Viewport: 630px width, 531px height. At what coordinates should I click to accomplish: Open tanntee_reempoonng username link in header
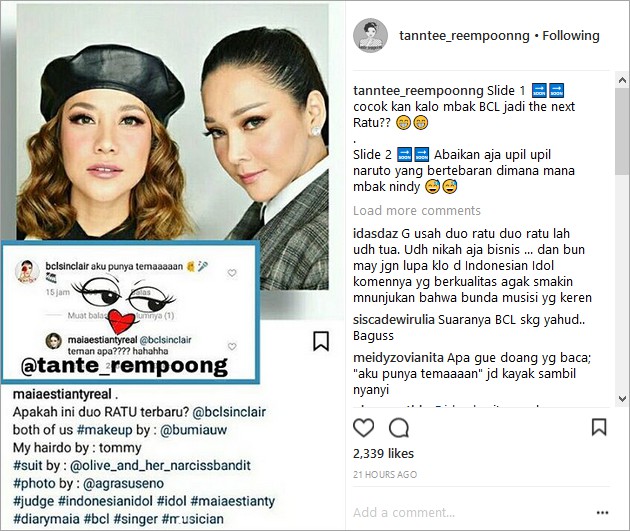point(464,36)
